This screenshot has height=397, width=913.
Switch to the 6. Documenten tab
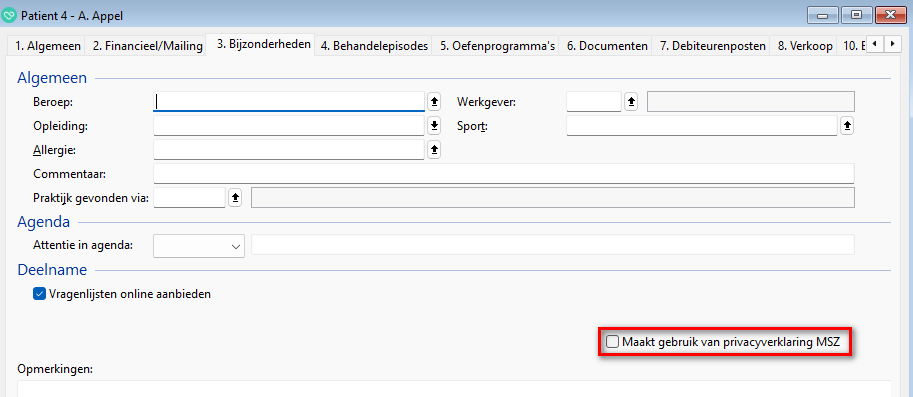click(607, 46)
